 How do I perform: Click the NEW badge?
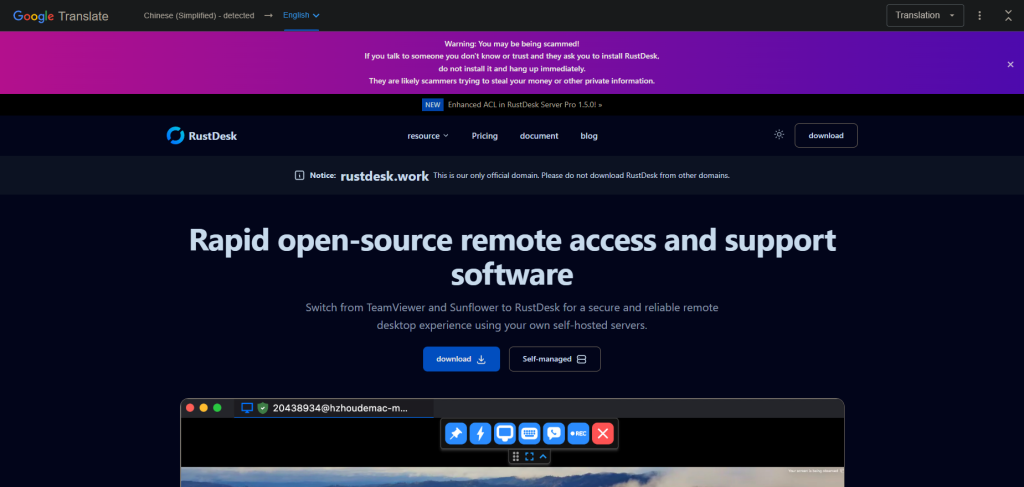432,104
